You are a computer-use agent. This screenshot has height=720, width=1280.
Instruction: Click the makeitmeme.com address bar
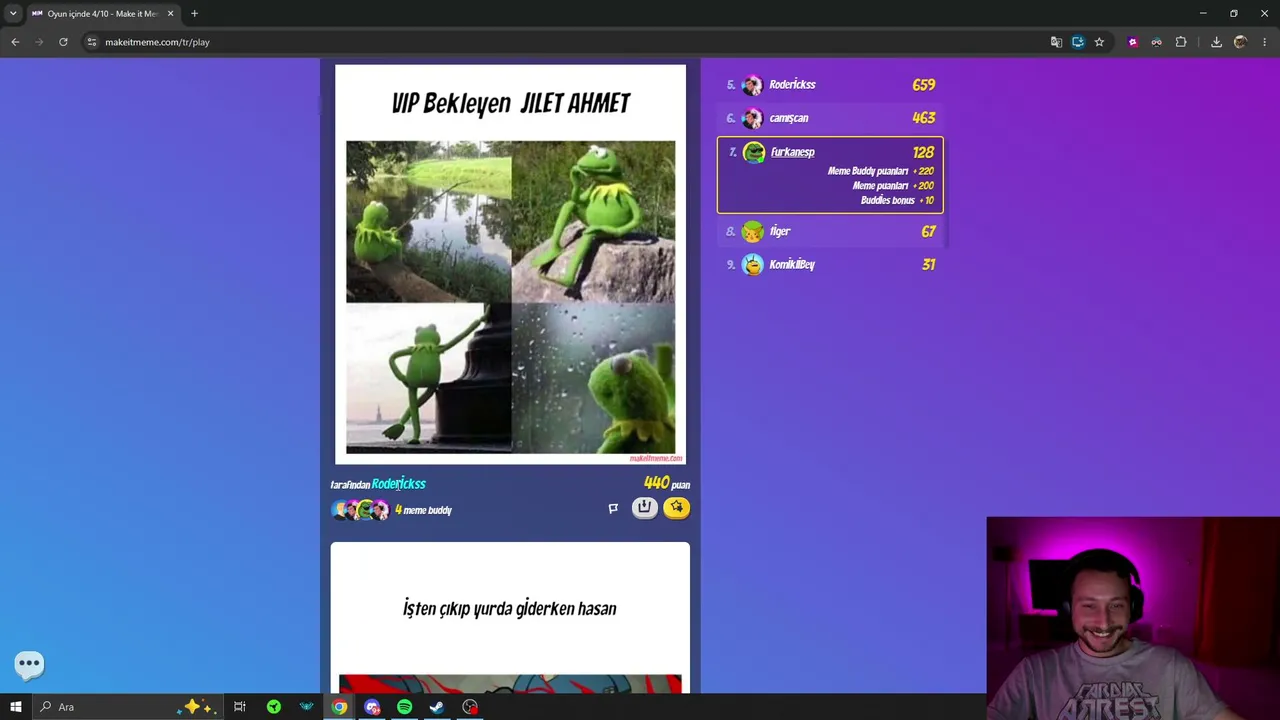click(x=560, y=42)
